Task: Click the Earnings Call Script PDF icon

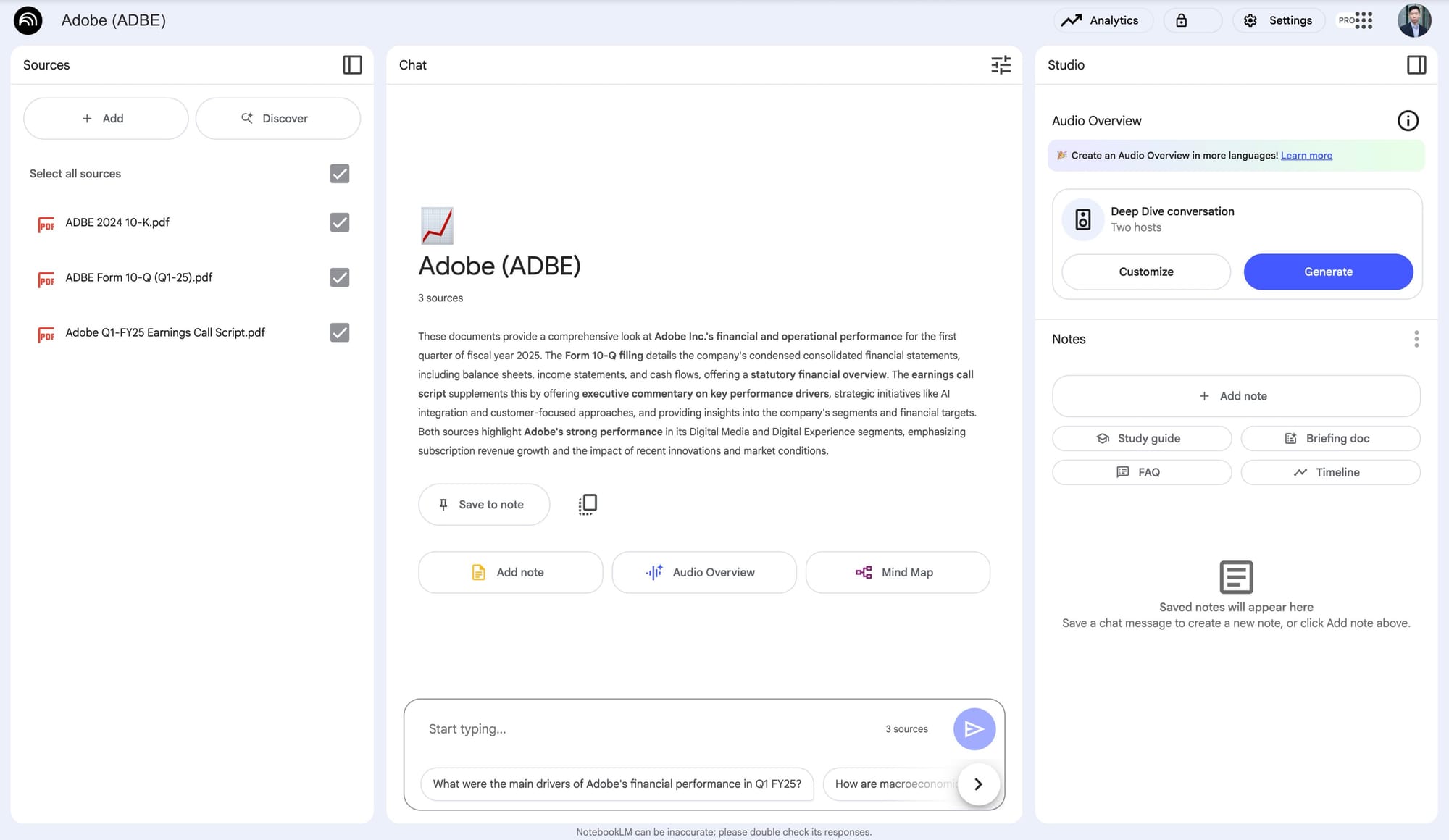Action: (46, 335)
